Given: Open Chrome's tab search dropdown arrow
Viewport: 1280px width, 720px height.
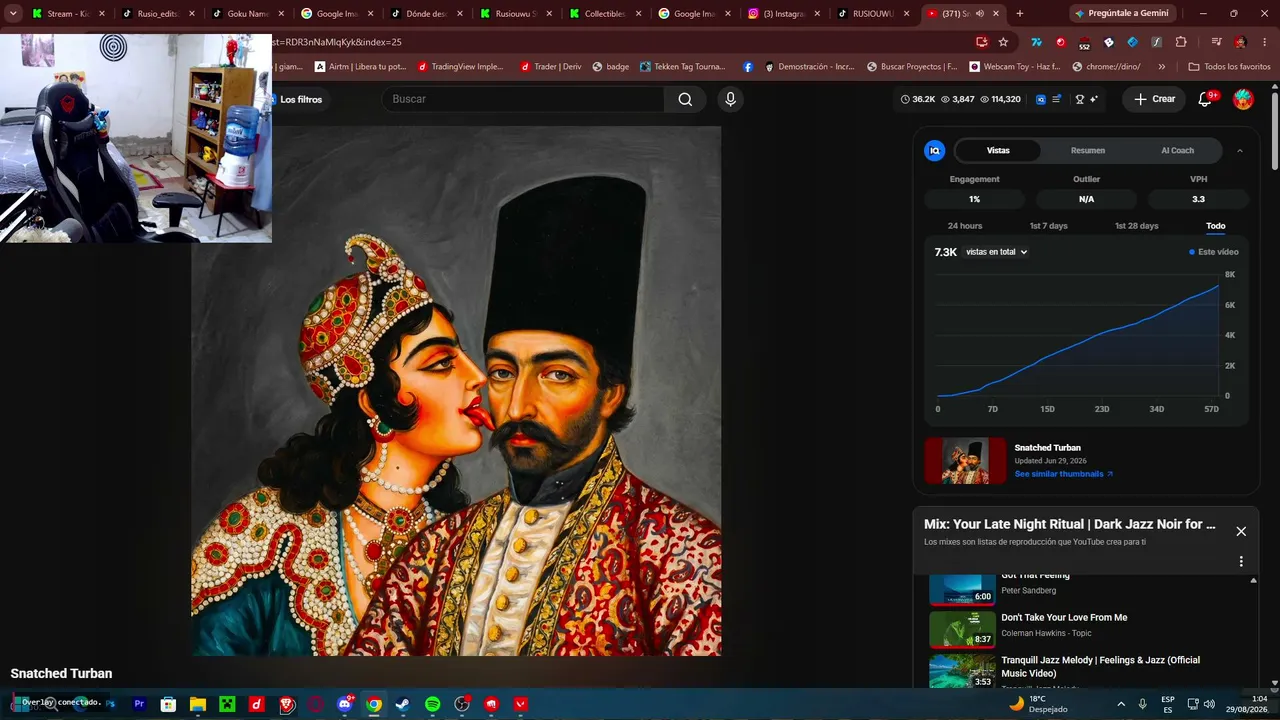Looking at the screenshot, I should coord(13,14).
